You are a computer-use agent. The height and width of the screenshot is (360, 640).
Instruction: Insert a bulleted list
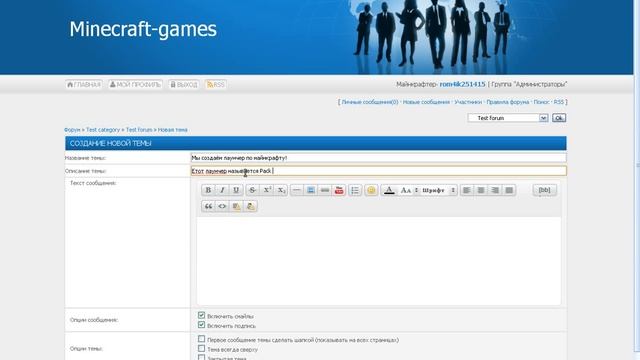355,190
